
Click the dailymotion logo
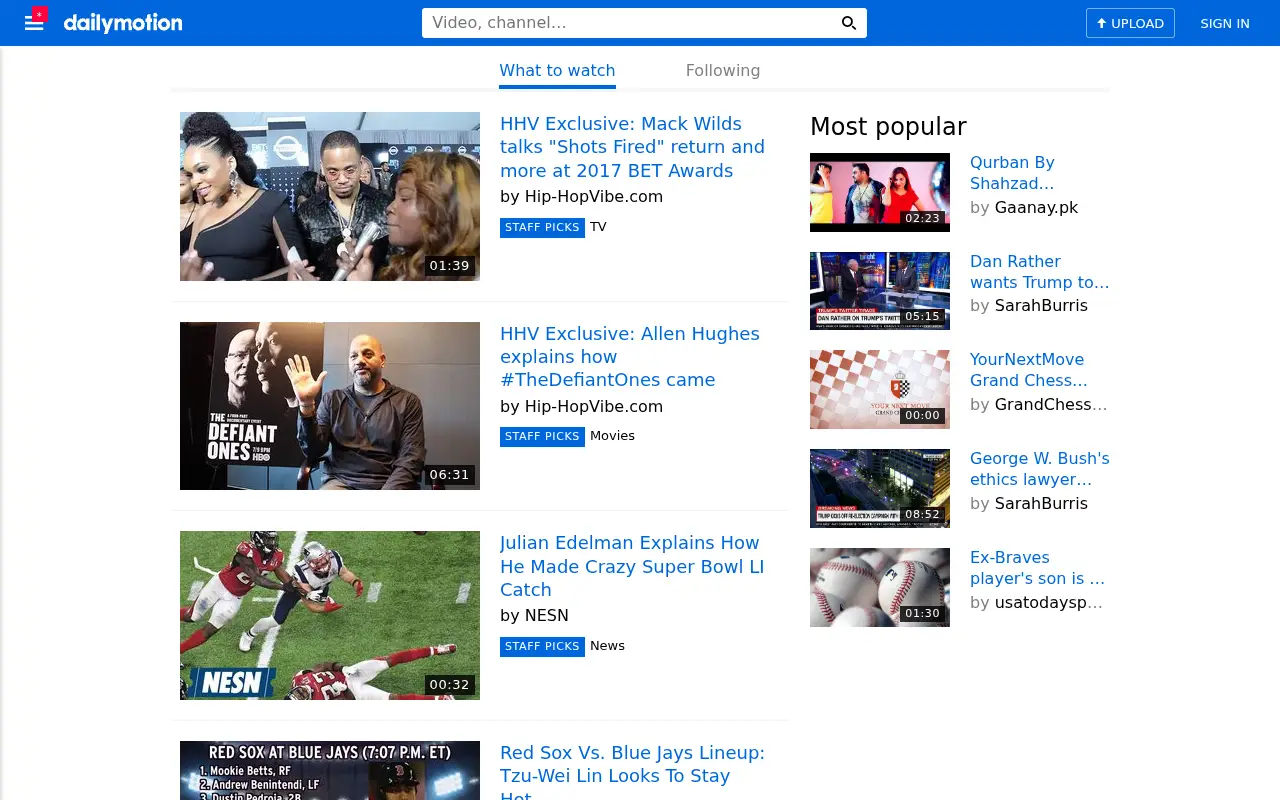[x=123, y=23]
